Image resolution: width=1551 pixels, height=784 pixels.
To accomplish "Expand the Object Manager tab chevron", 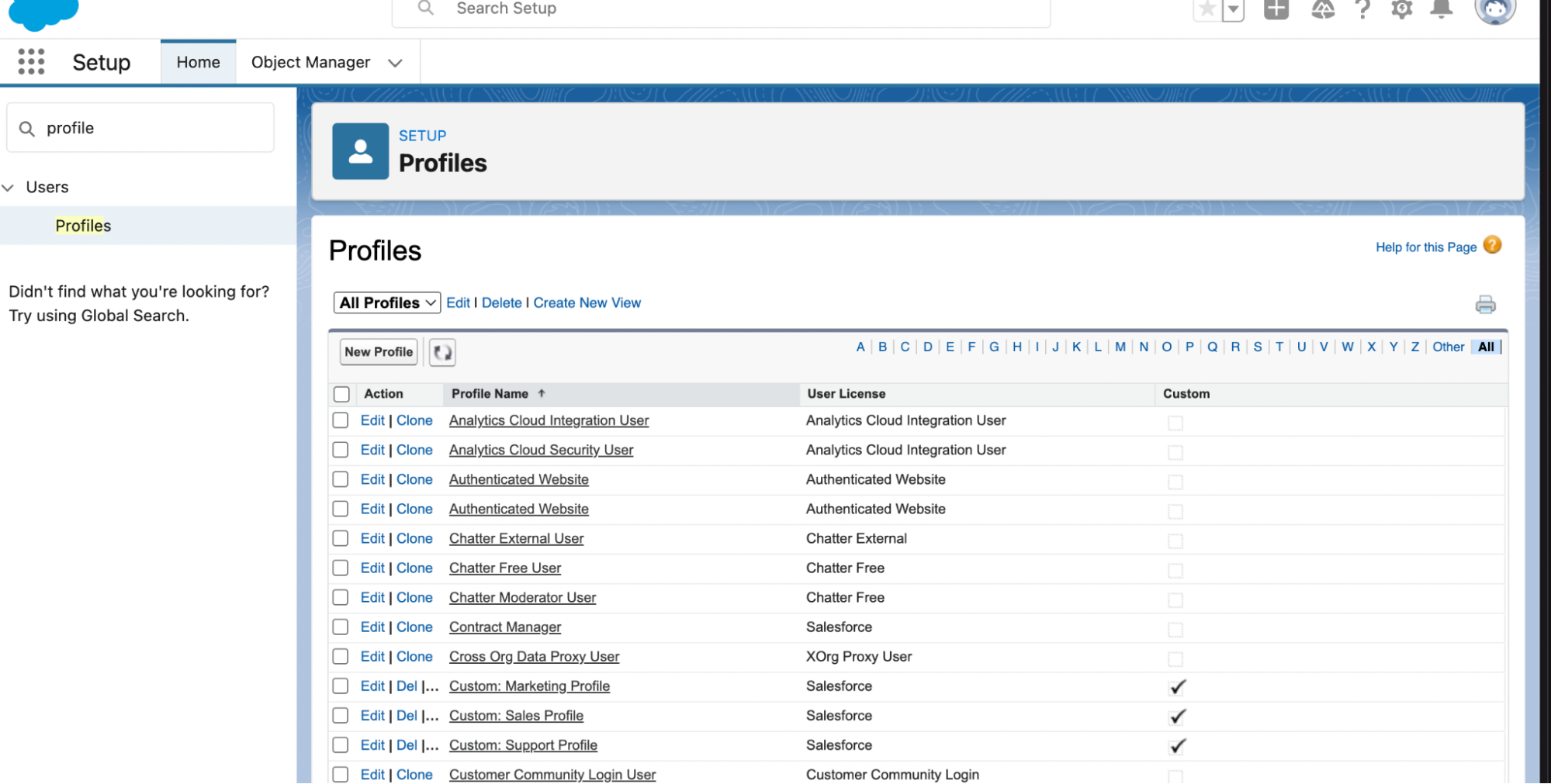I will pyautogui.click(x=396, y=63).
